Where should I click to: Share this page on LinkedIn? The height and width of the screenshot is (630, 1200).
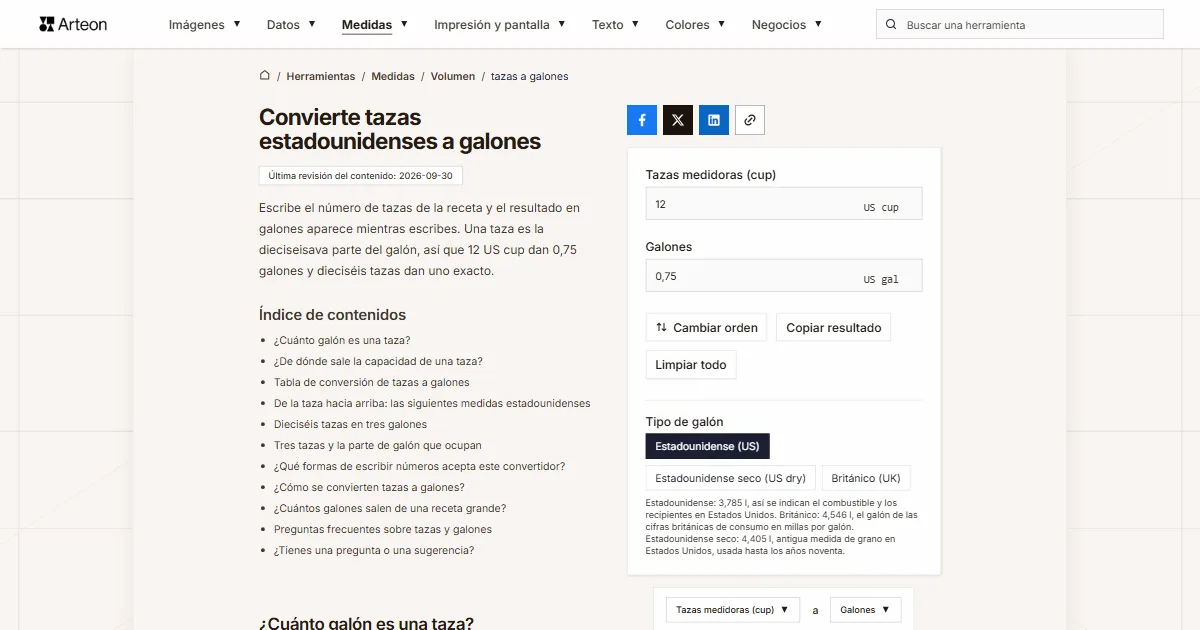point(714,120)
